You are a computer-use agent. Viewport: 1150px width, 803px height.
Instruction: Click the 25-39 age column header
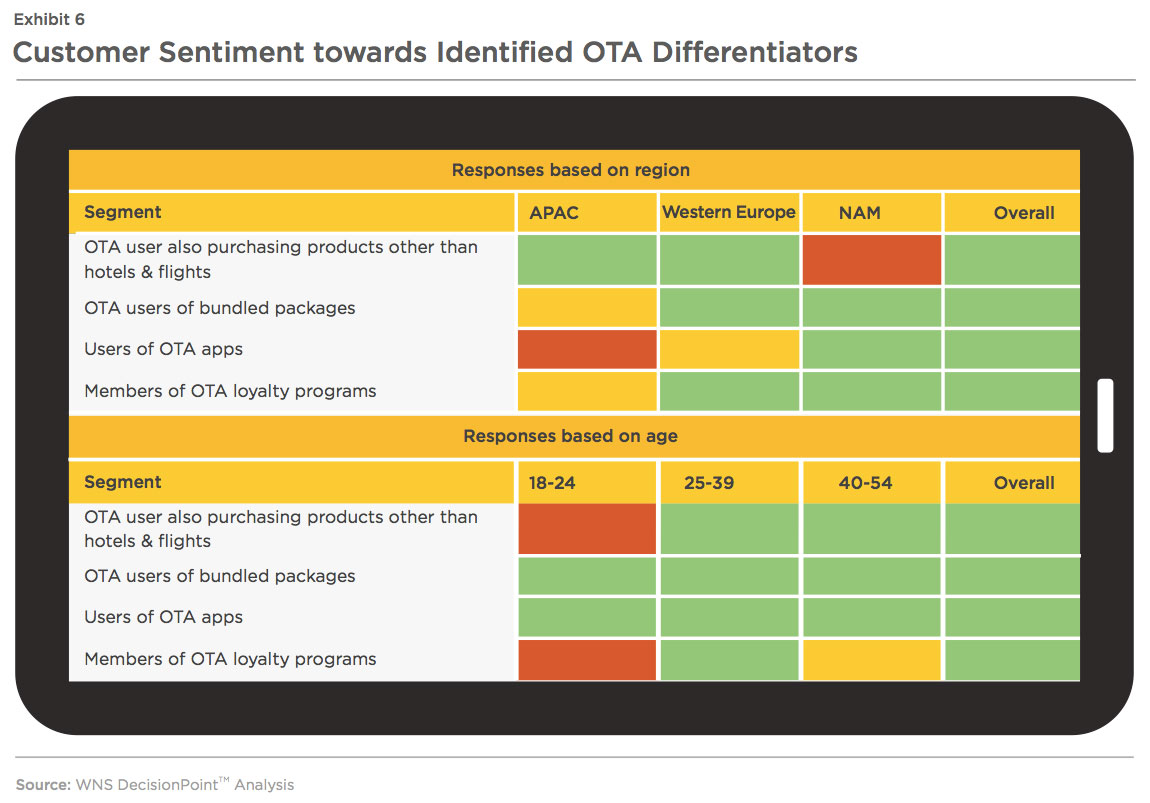coord(729,483)
